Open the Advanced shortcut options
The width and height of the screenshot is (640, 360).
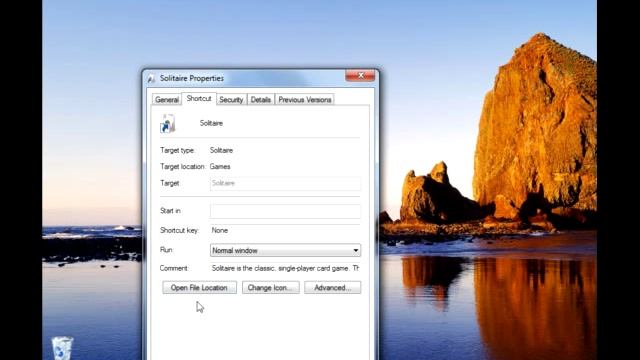point(332,288)
